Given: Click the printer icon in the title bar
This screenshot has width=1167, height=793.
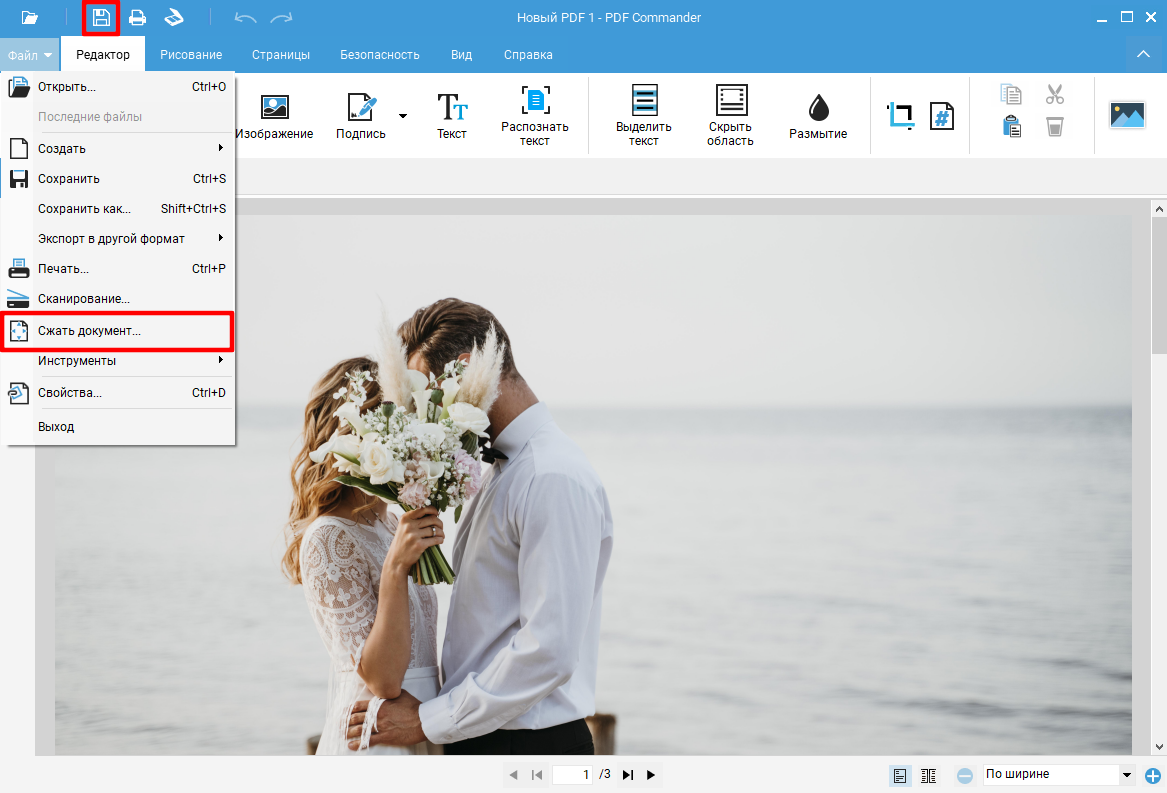Looking at the screenshot, I should [137, 17].
